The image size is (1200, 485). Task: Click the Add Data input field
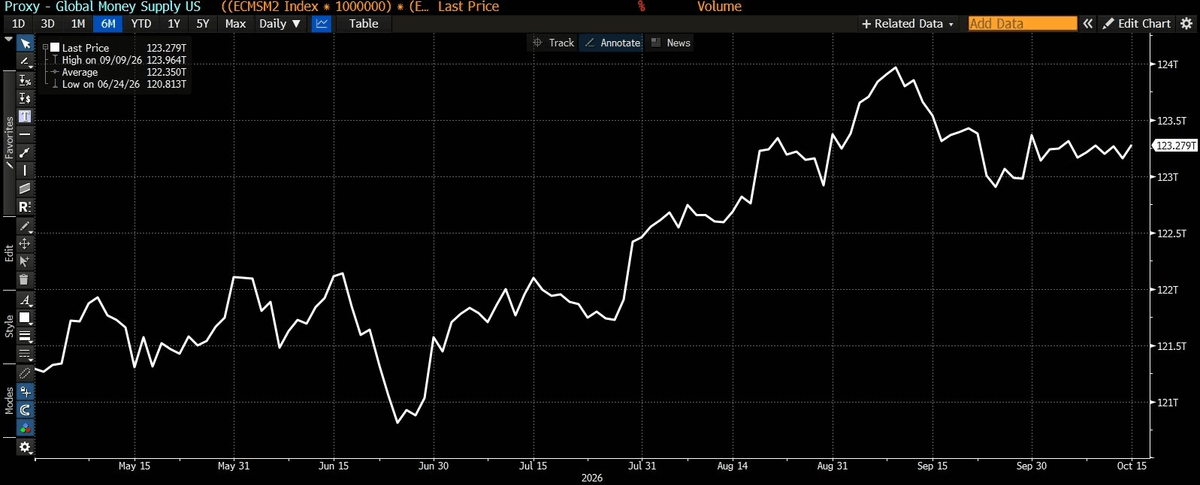(1022, 23)
